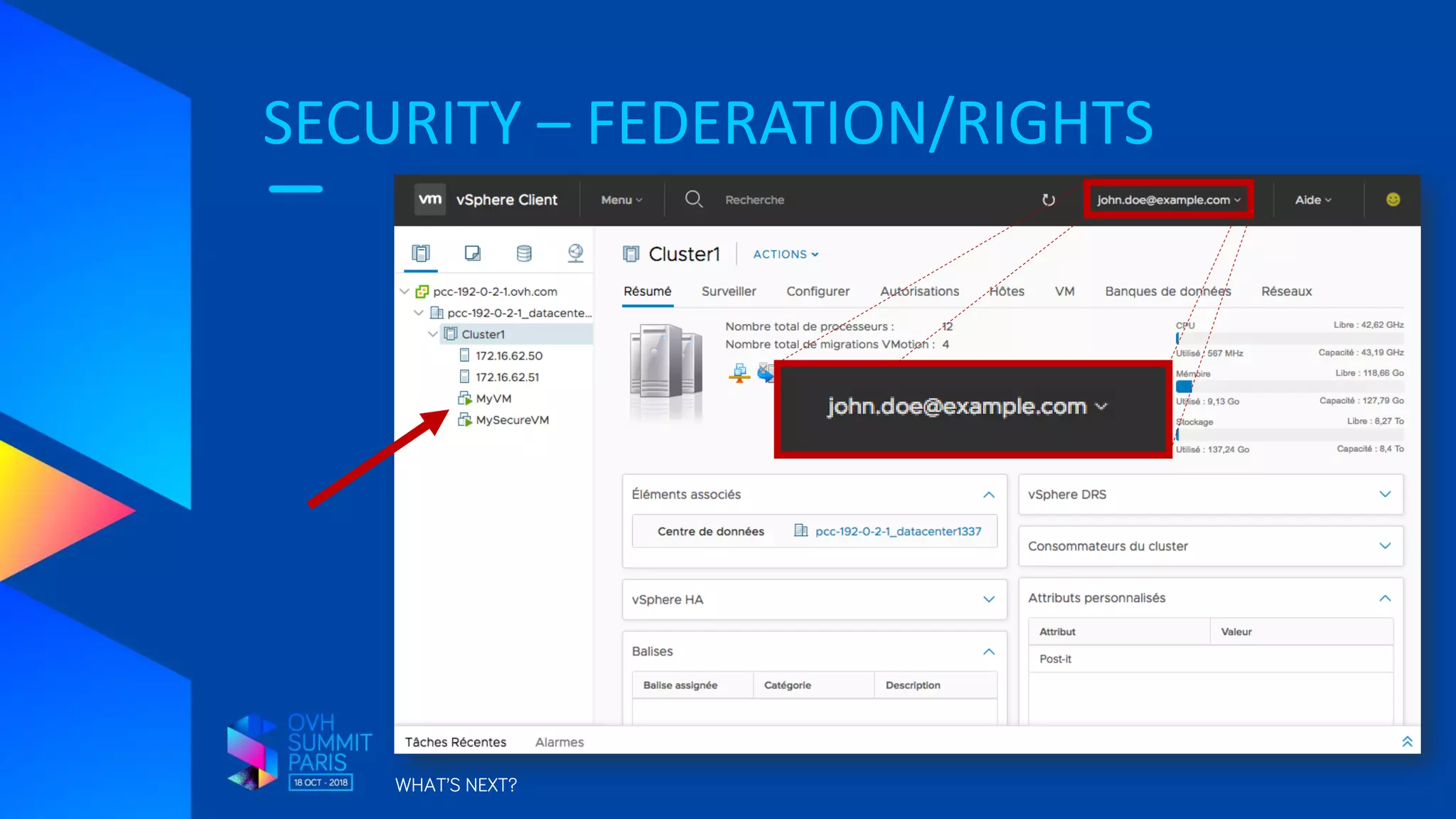Sort by Valeur column header

[x=1301, y=631]
